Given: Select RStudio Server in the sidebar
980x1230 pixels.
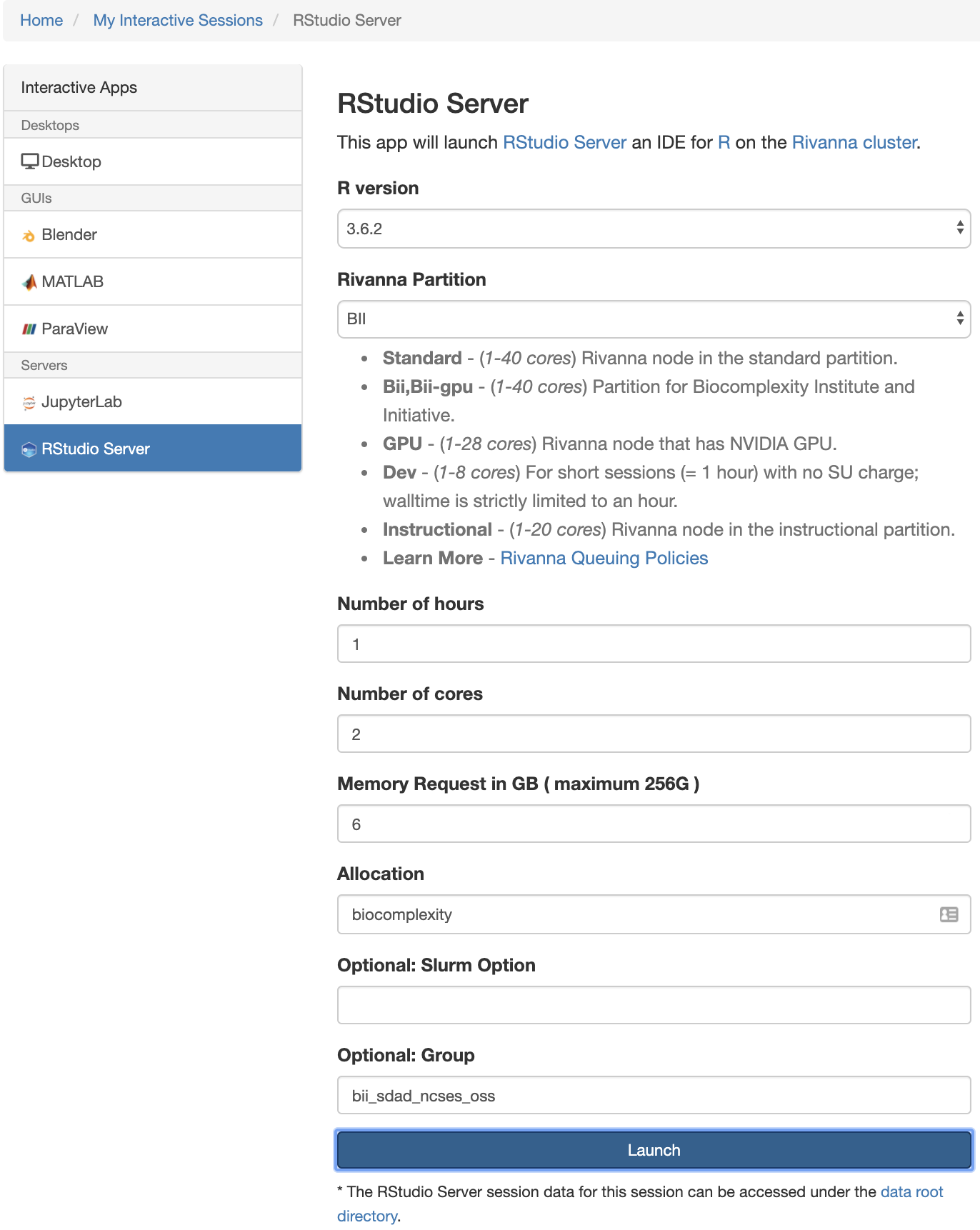Looking at the screenshot, I should 153,449.
